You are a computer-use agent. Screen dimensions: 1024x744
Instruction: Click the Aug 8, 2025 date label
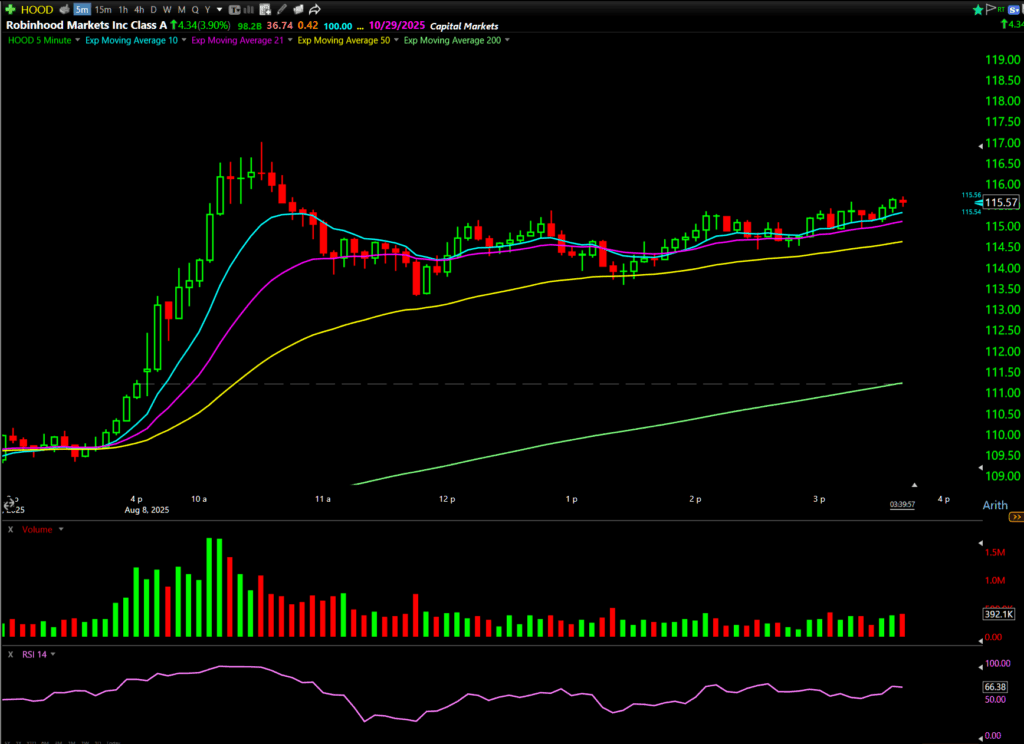click(x=147, y=509)
